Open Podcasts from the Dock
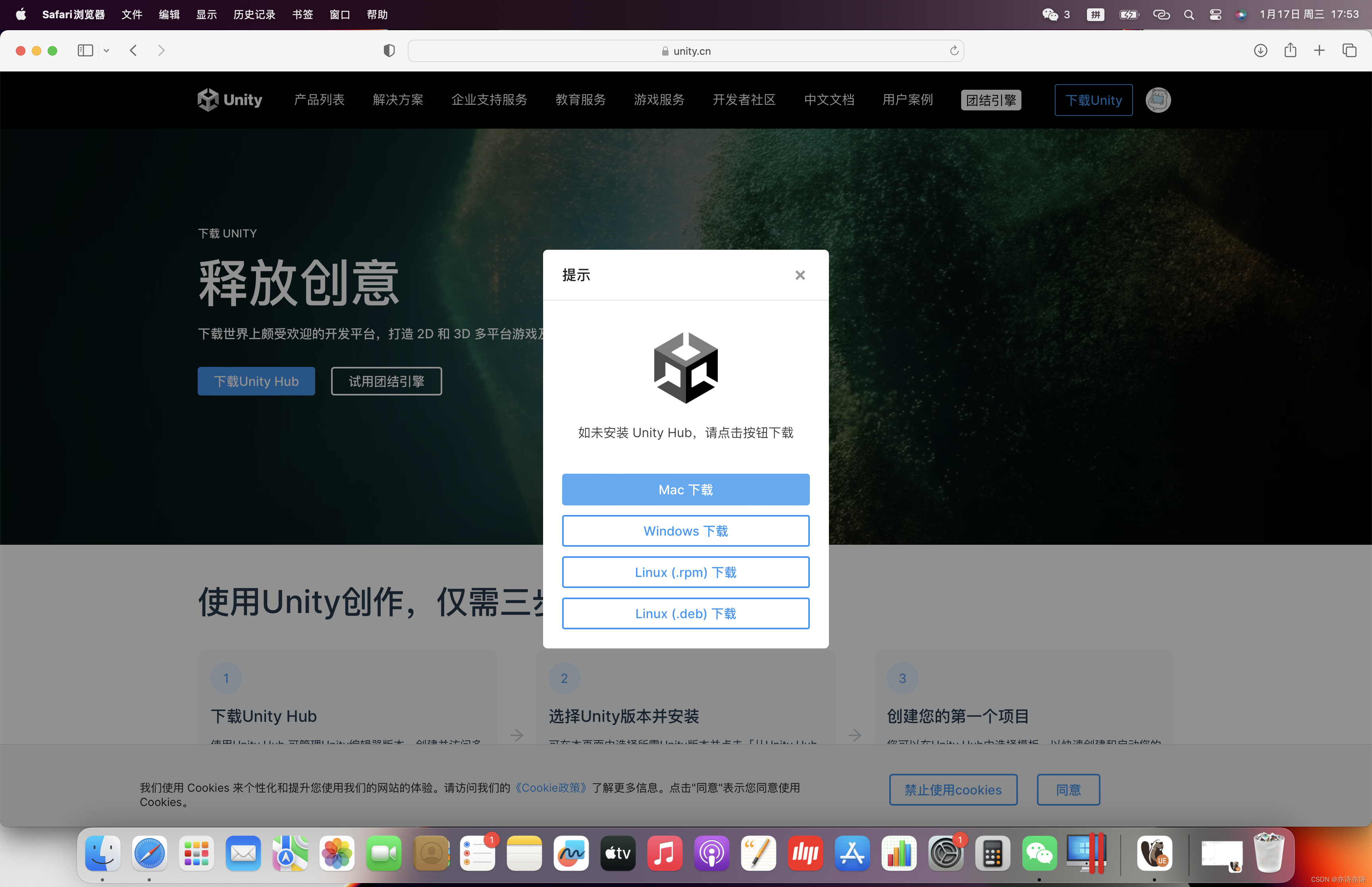This screenshot has width=1372, height=887. (x=712, y=853)
